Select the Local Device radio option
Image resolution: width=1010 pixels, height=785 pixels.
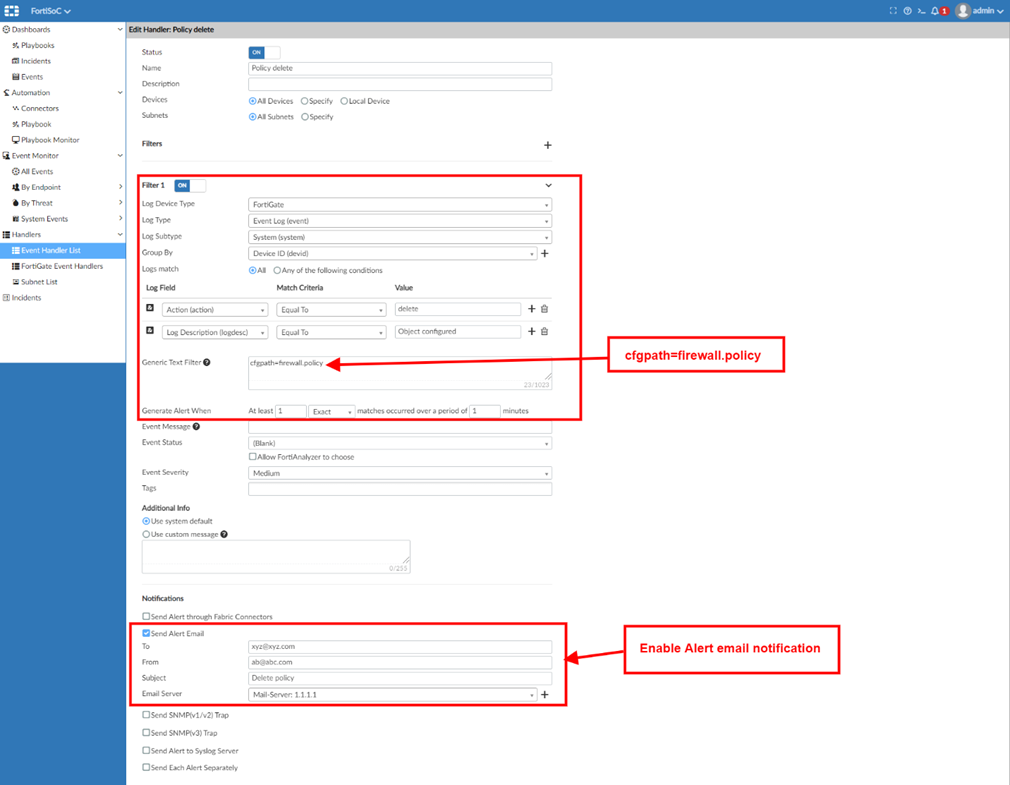pyautogui.click(x=344, y=101)
